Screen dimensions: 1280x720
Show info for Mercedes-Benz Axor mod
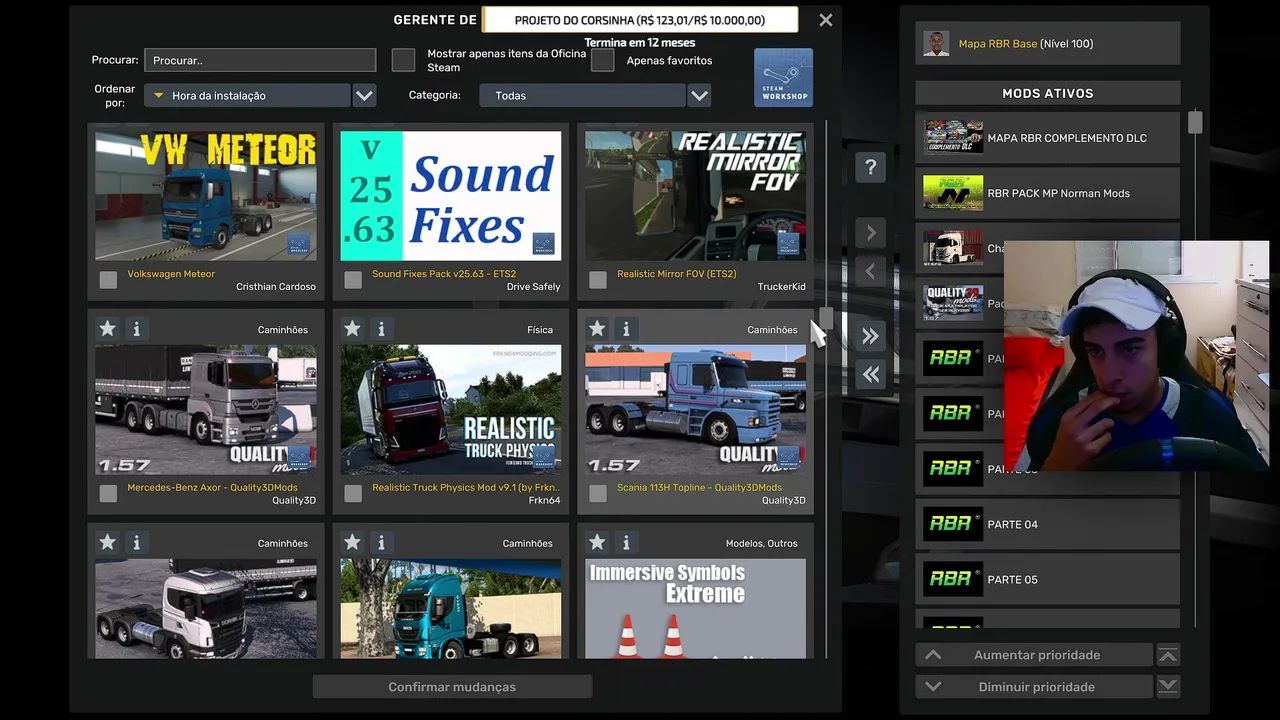137,329
